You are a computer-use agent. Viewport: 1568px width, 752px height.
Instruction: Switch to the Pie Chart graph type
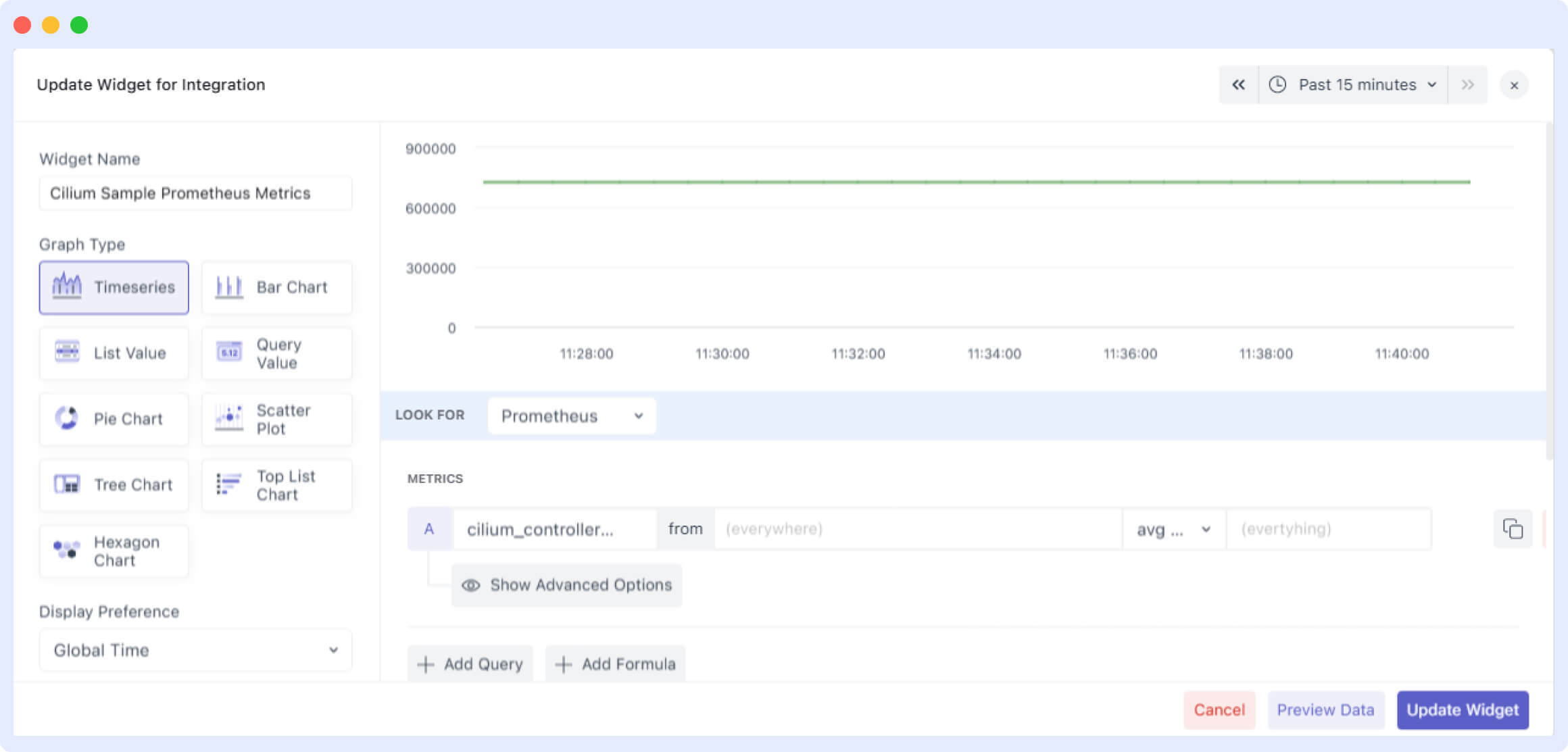tap(114, 419)
